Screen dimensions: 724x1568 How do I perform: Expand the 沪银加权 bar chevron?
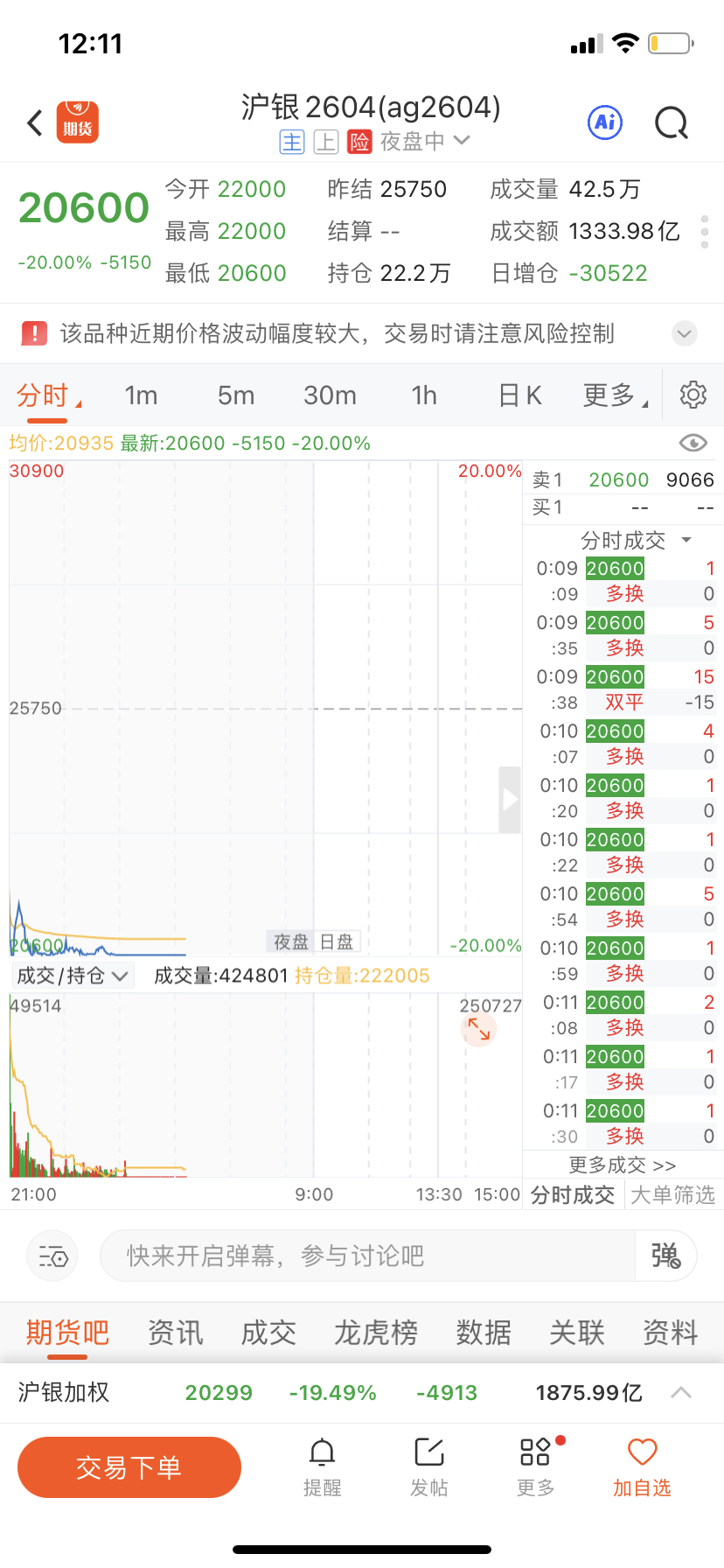click(681, 1392)
